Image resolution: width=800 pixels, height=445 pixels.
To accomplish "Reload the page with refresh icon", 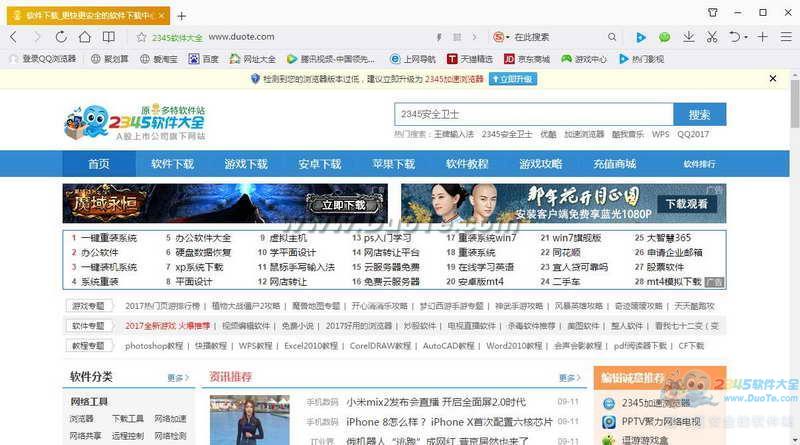I will (x=61, y=37).
